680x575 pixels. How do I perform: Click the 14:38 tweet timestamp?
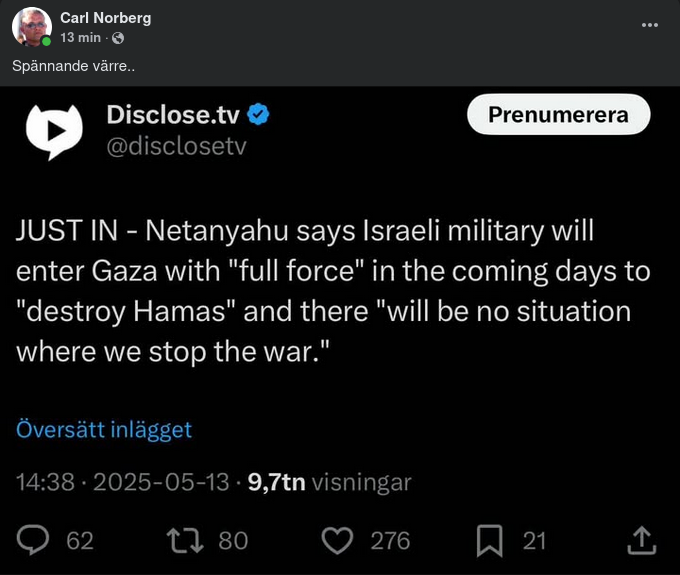45,482
